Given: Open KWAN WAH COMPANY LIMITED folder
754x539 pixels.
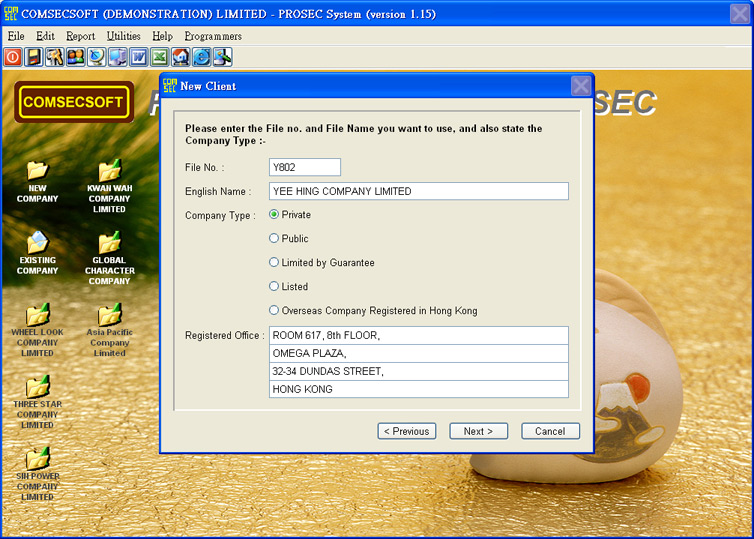Looking at the screenshot, I should point(109,171).
